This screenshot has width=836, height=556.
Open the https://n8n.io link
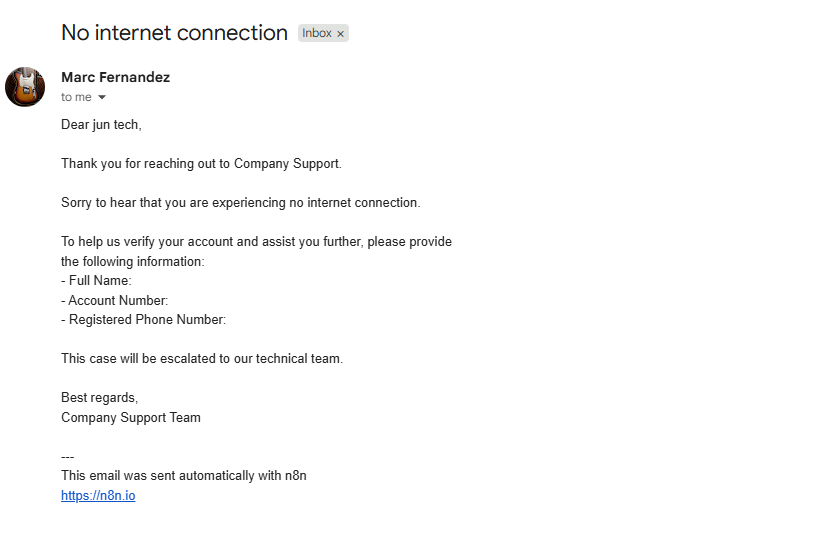click(x=98, y=495)
